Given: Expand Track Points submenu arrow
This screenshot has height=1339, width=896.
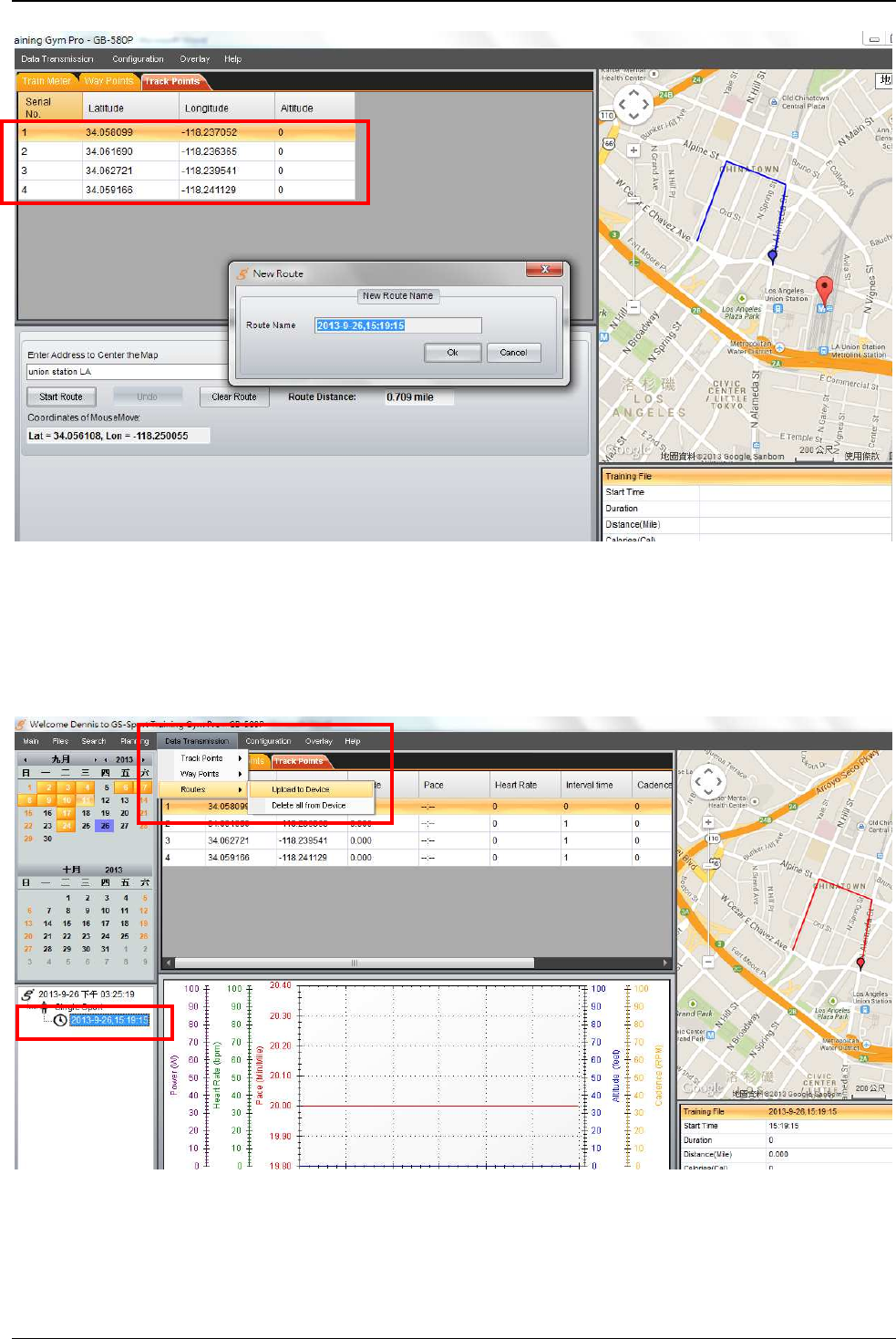Looking at the screenshot, I should pyautogui.click(x=241, y=758).
